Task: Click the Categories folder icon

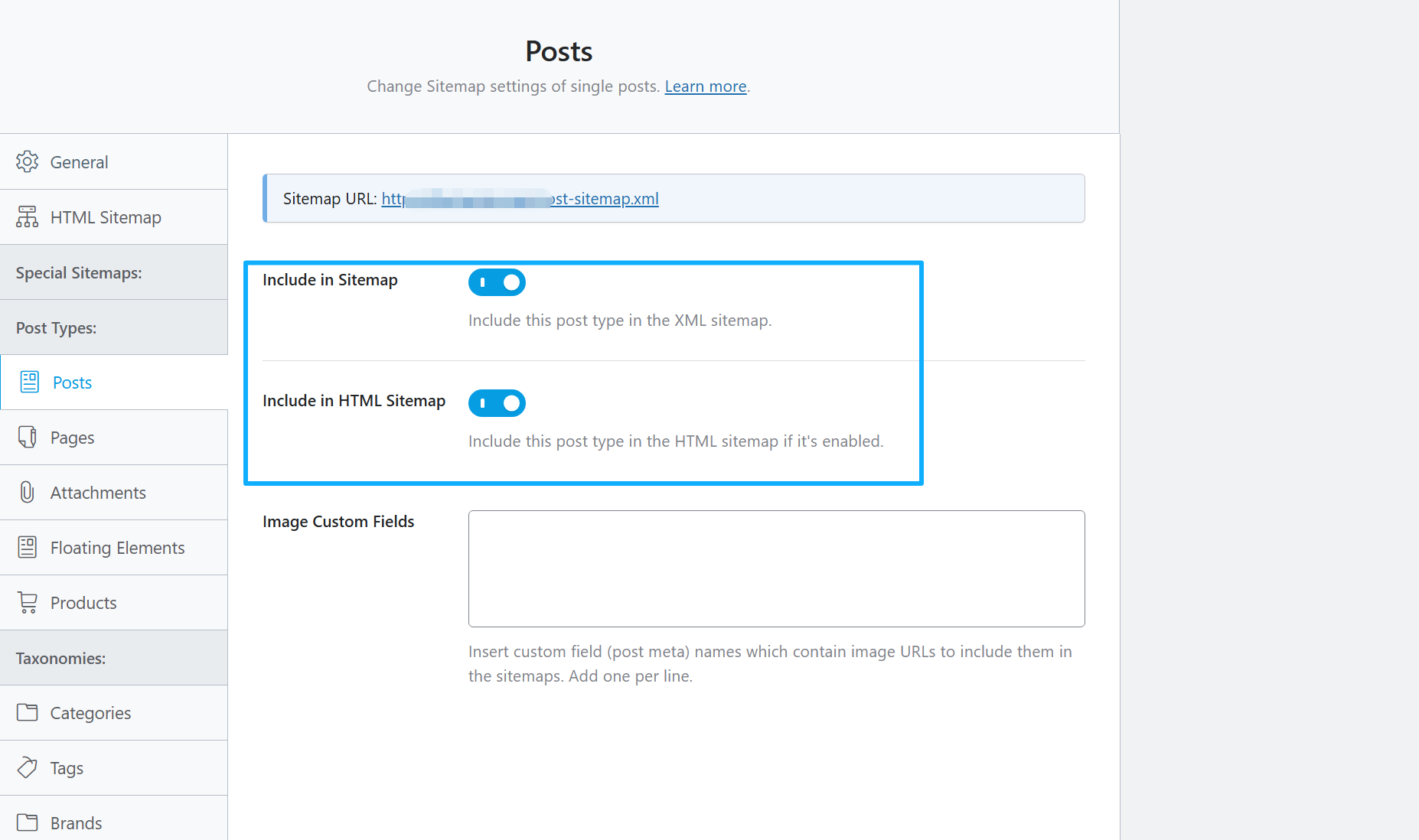Action: [28, 712]
